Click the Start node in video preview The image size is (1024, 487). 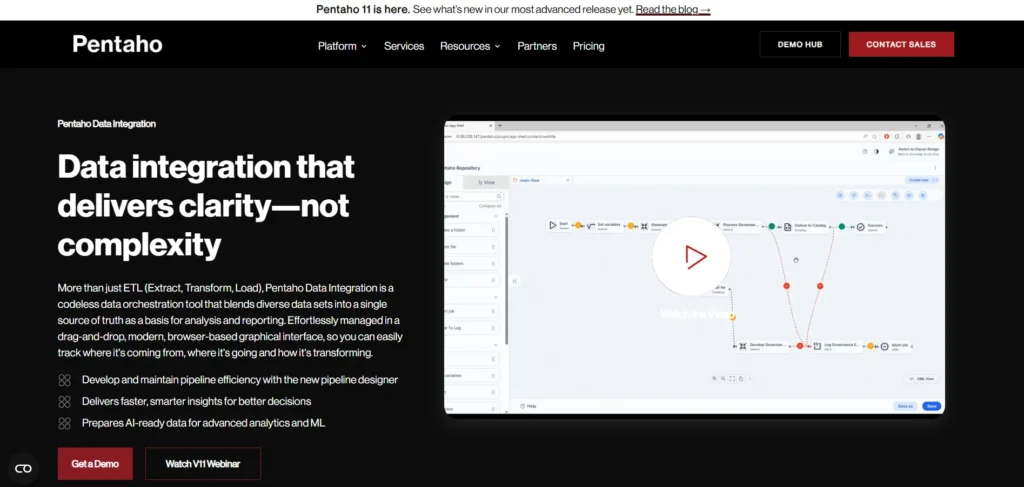tap(559, 225)
